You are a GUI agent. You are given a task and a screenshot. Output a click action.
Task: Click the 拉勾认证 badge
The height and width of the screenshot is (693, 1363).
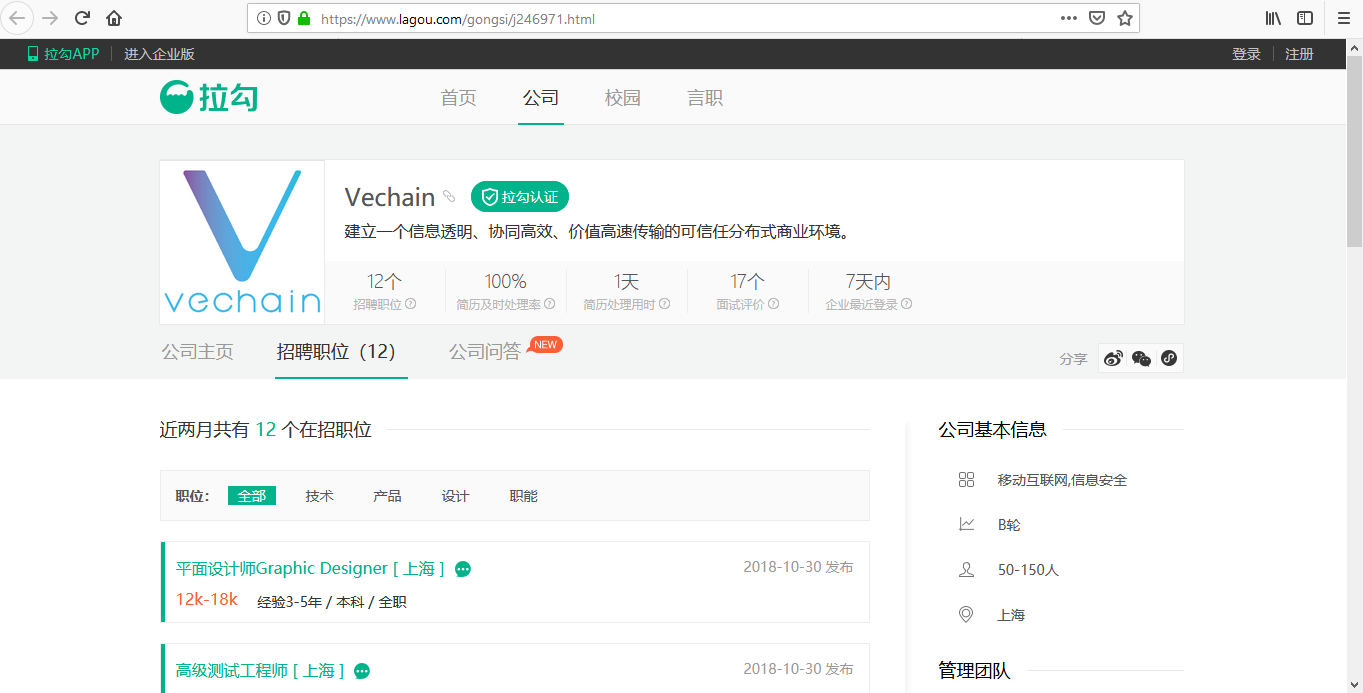click(520, 197)
